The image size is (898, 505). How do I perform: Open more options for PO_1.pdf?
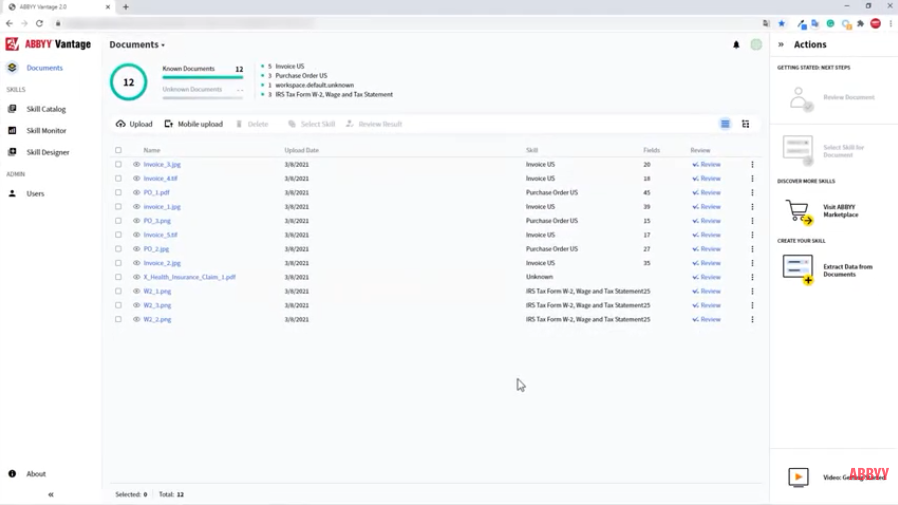753,192
